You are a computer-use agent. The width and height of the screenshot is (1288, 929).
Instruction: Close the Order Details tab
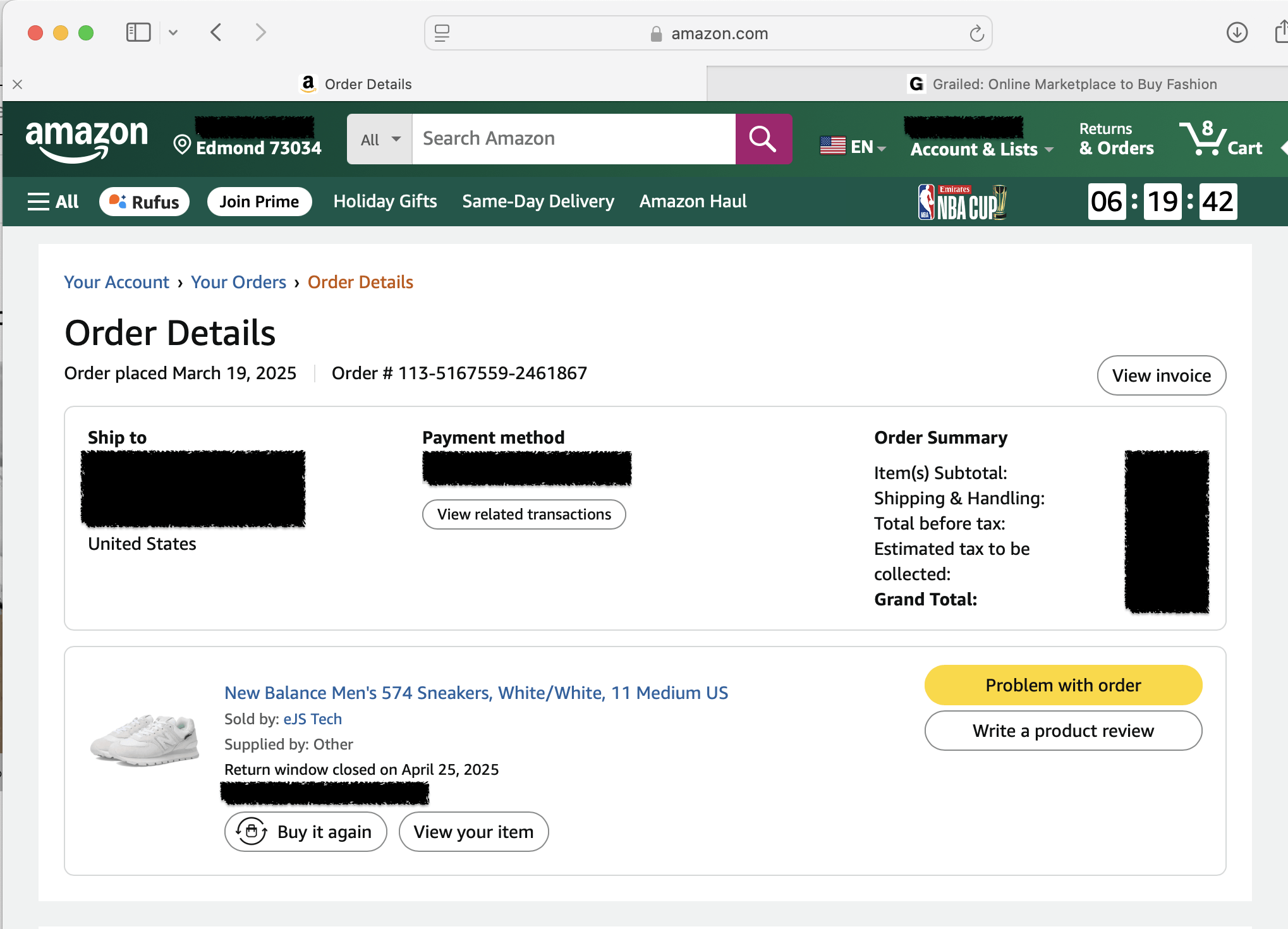[18, 84]
